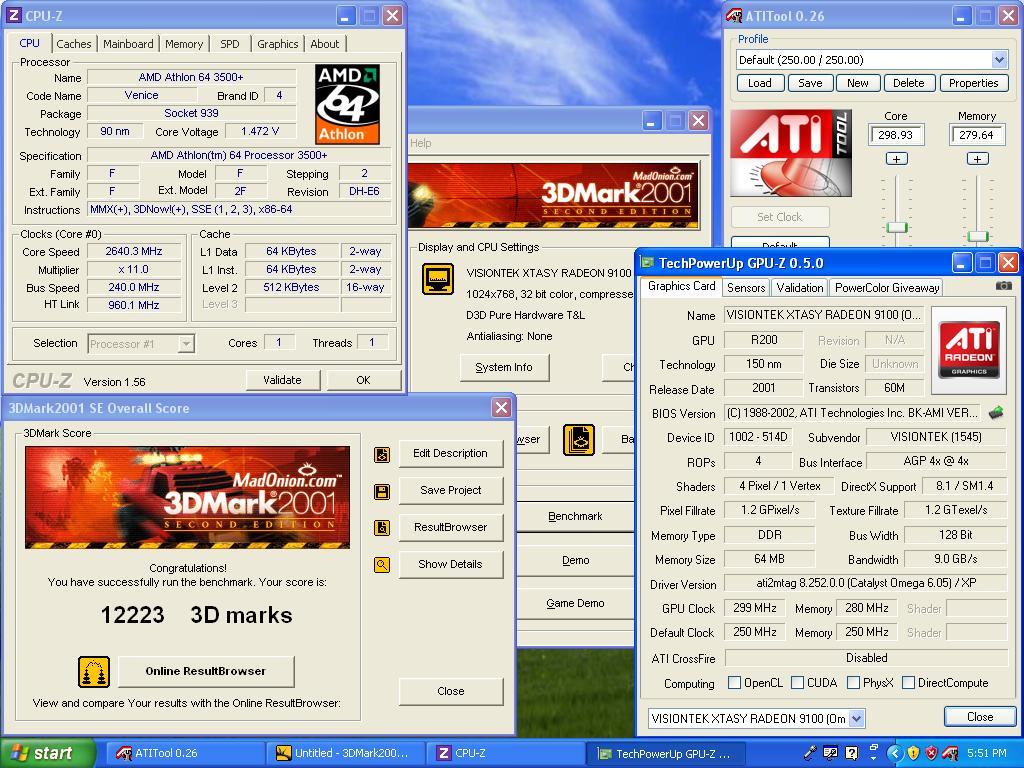Click the Benchmark button in 3DMark window
This screenshot has width=1024, height=768.
click(575, 517)
